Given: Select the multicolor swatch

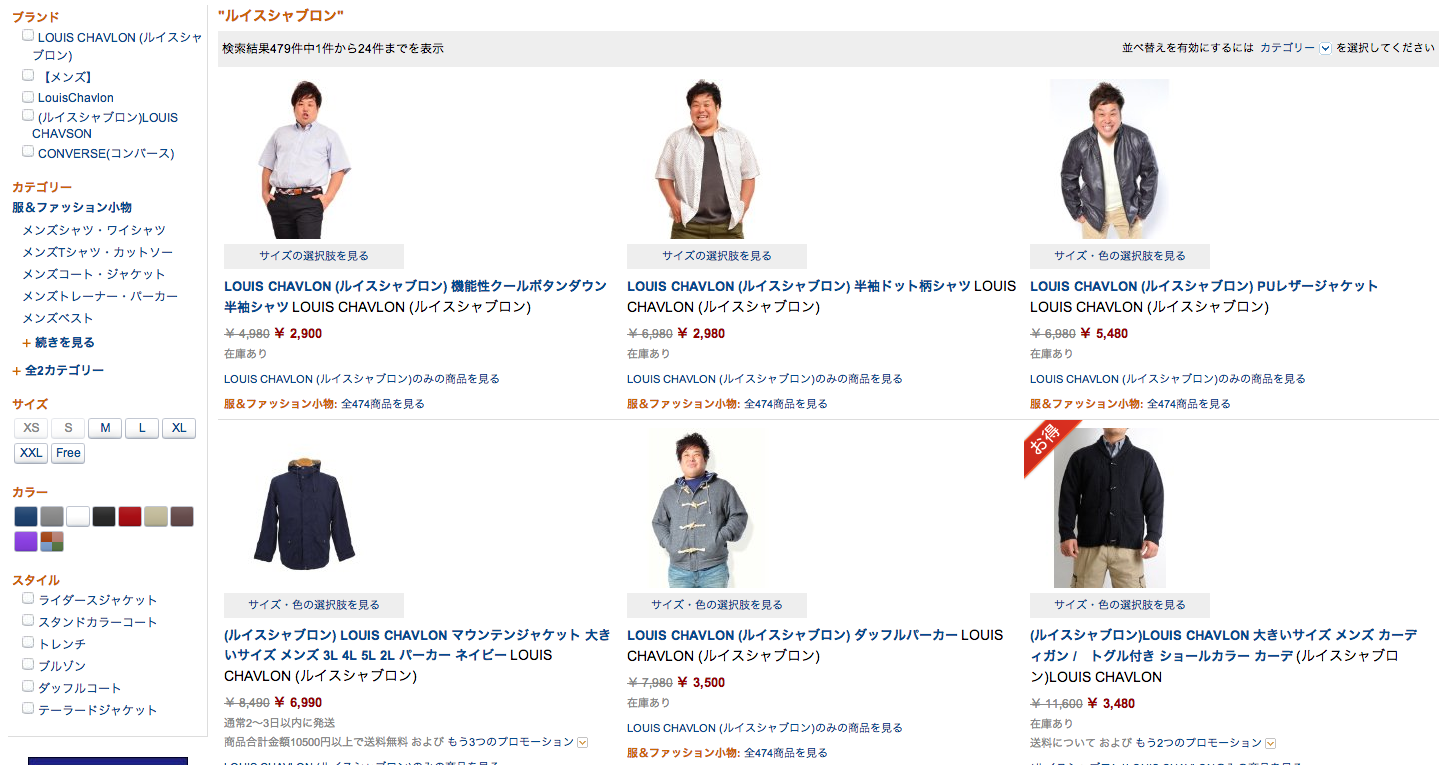Looking at the screenshot, I should coord(52,542).
